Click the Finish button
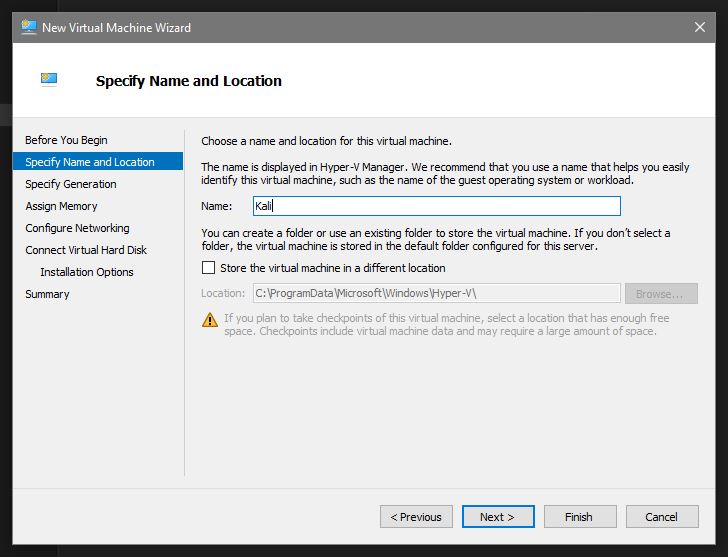 click(x=578, y=517)
